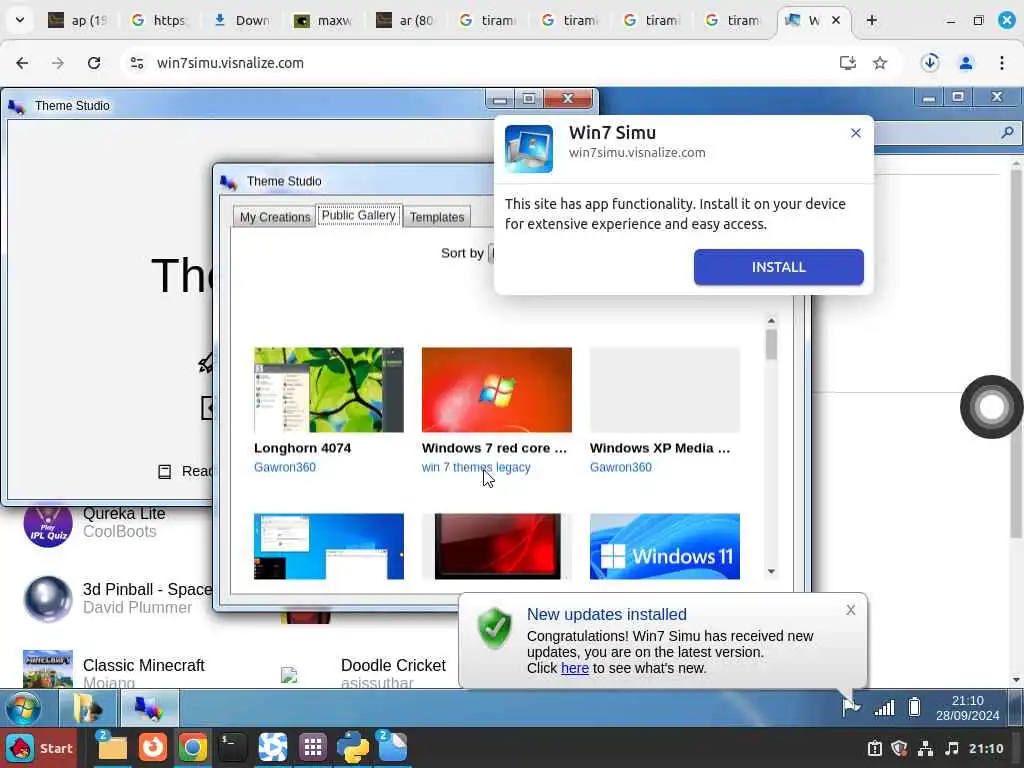This screenshot has width=1024, height=768.
Task: Click the Win7 Simu app logo
Action: 529,149
